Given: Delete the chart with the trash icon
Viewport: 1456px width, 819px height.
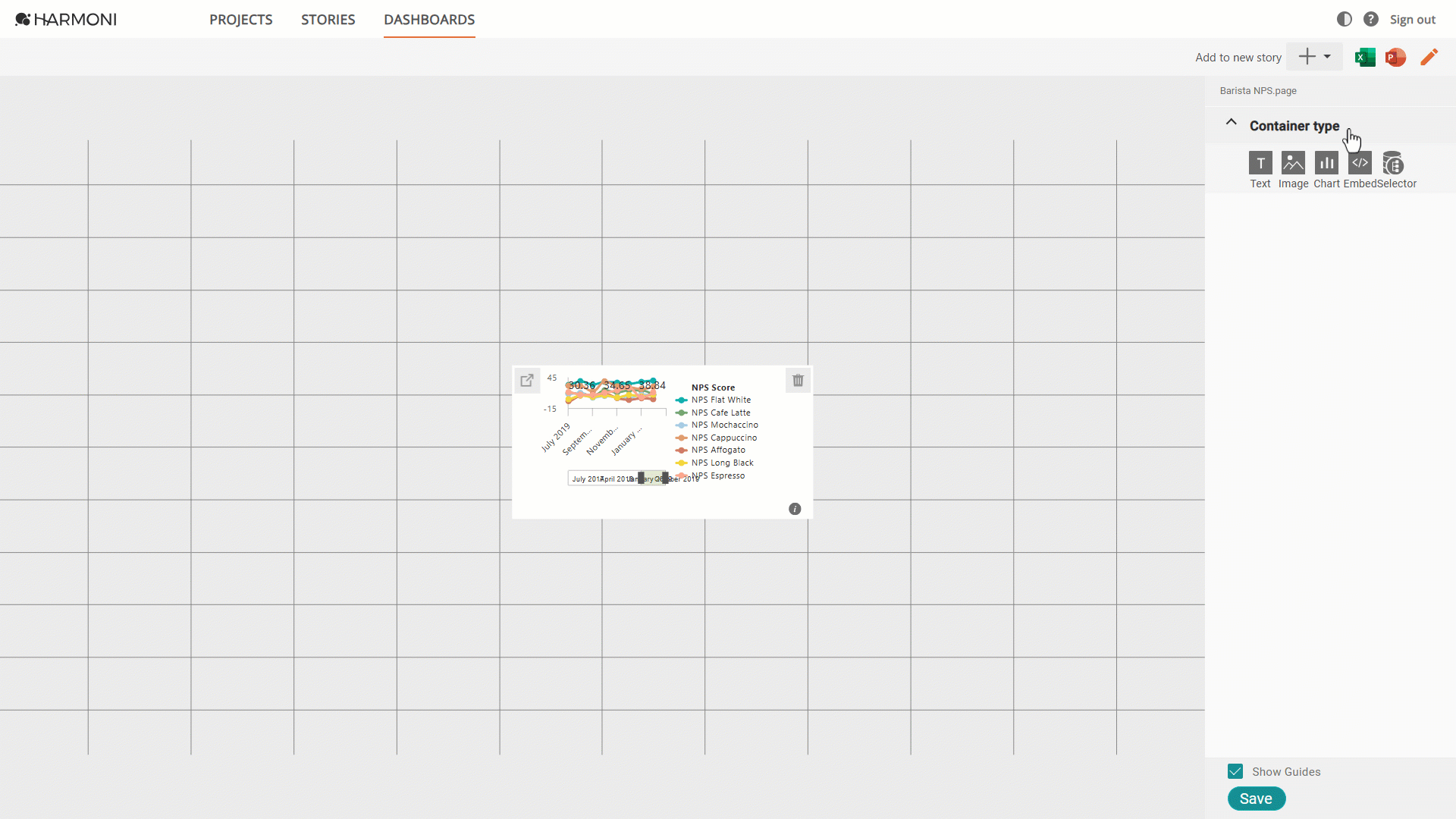Looking at the screenshot, I should (798, 381).
